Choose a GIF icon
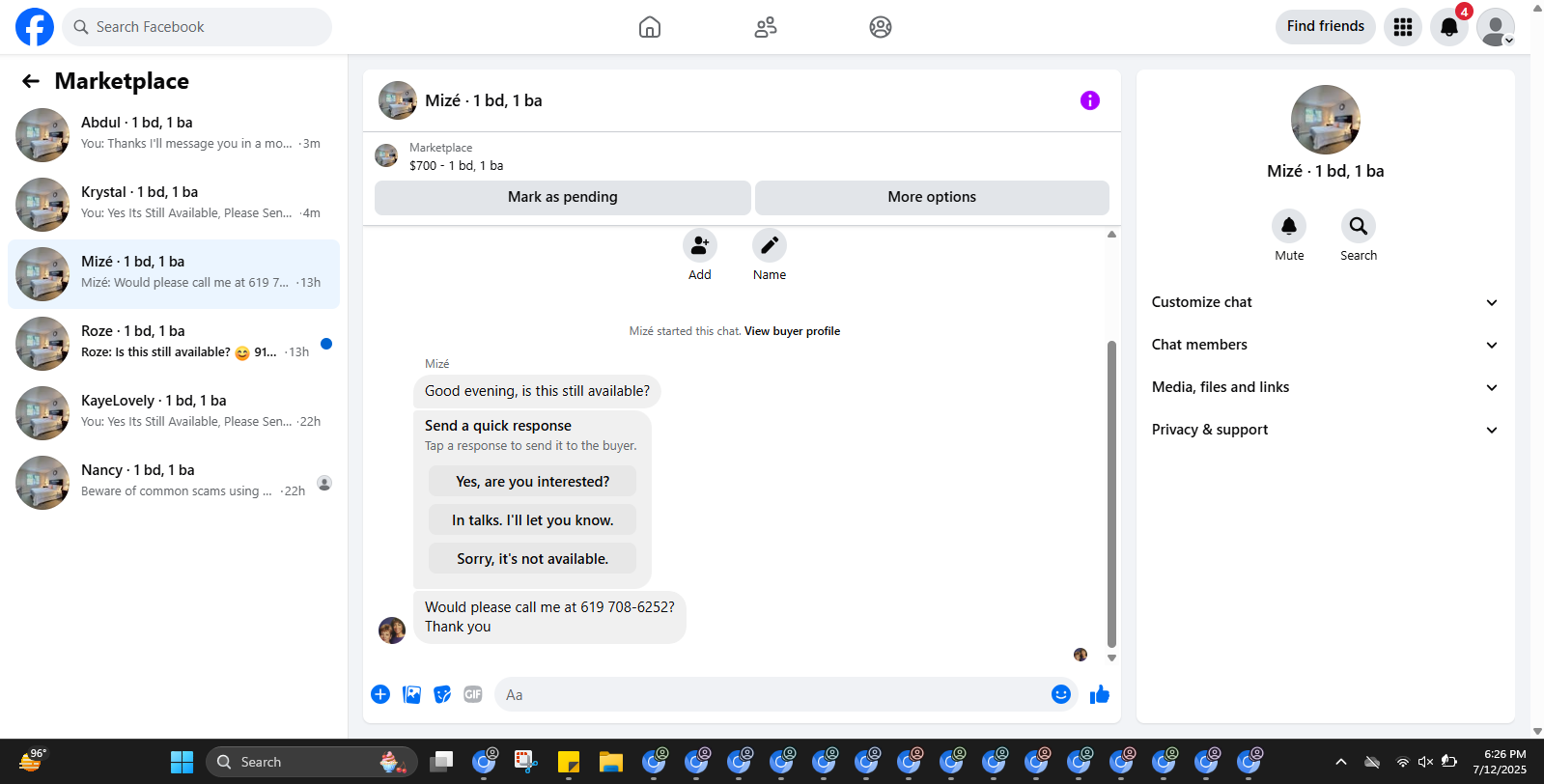 [x=473, y=694]
